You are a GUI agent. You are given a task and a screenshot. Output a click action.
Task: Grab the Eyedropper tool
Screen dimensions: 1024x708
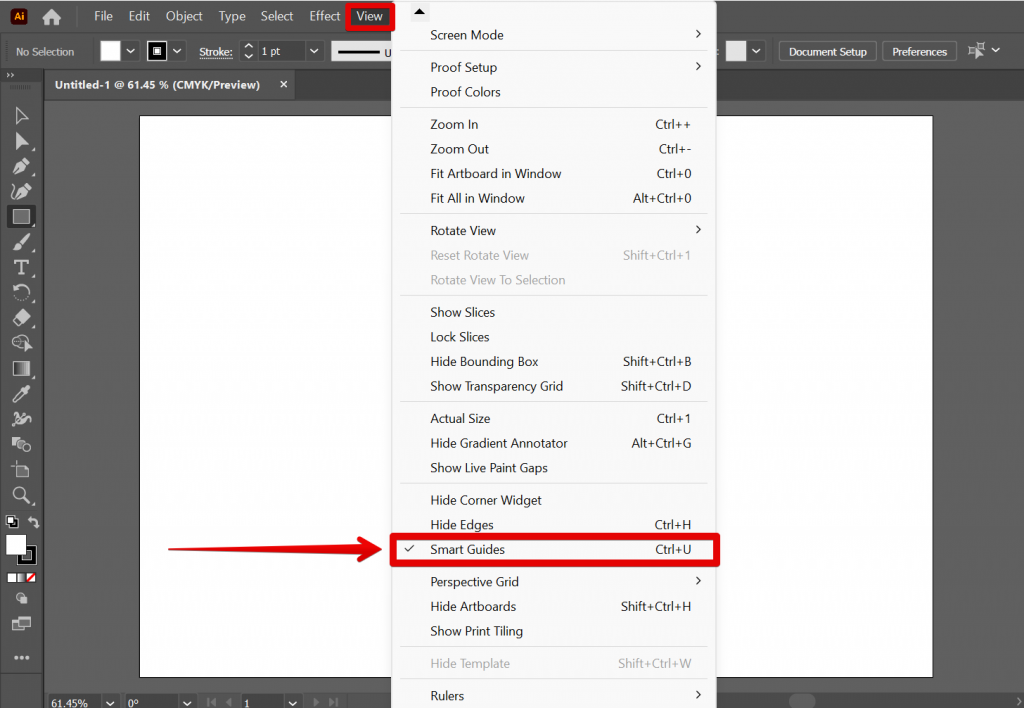point(20,393)
